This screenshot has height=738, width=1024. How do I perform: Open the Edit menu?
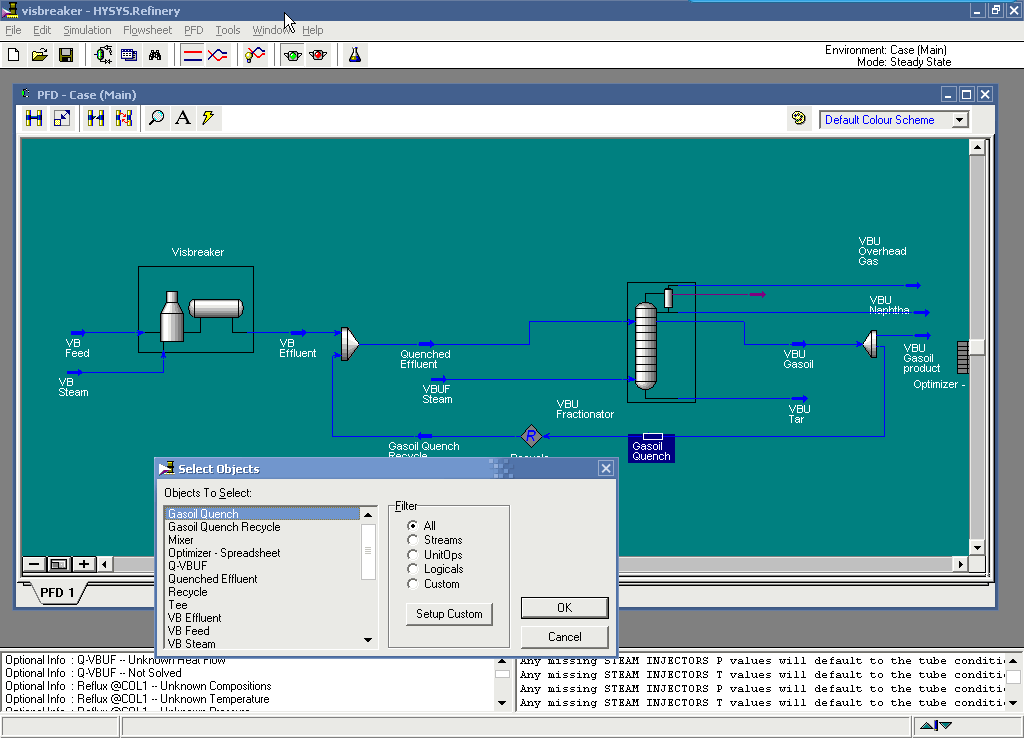pyautogui.click(x=42, y=30)
